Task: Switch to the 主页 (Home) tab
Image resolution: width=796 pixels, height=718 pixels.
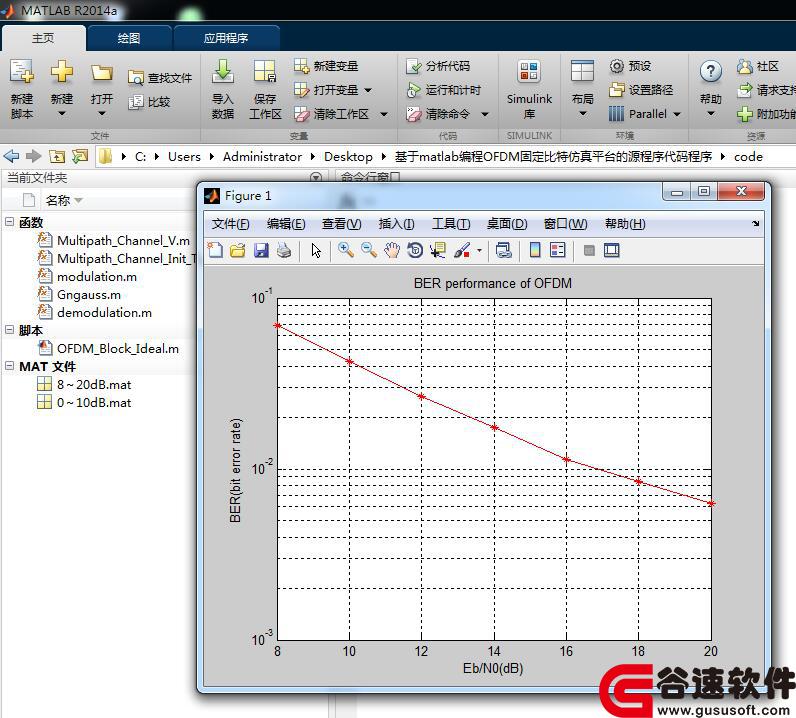Action: (43, 38)
